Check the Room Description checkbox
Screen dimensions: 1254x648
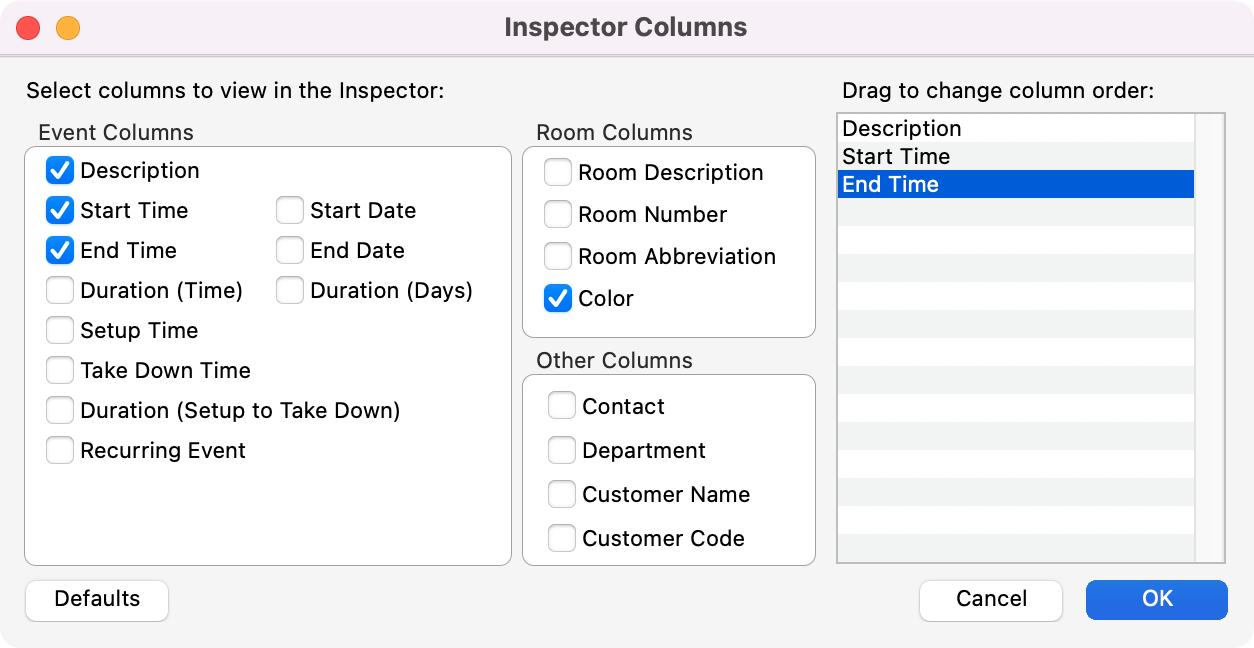(x=558, y=173)
